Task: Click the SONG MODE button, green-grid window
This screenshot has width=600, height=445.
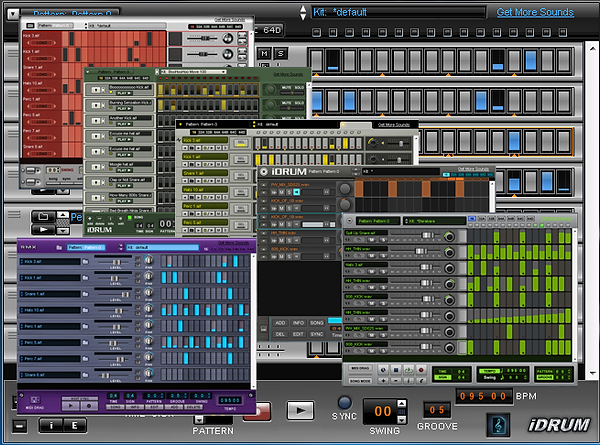Action: pyautogui.click(x=360, y=381)
